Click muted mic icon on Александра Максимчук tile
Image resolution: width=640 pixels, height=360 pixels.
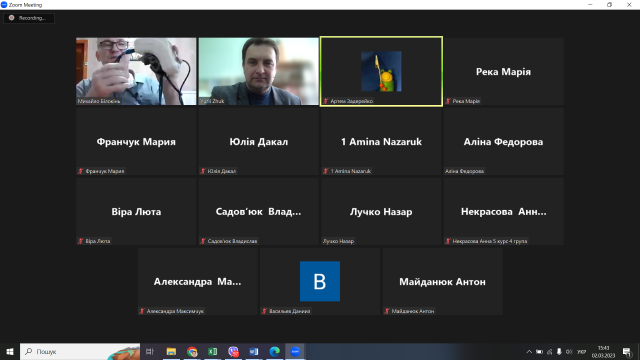[142, 311]
